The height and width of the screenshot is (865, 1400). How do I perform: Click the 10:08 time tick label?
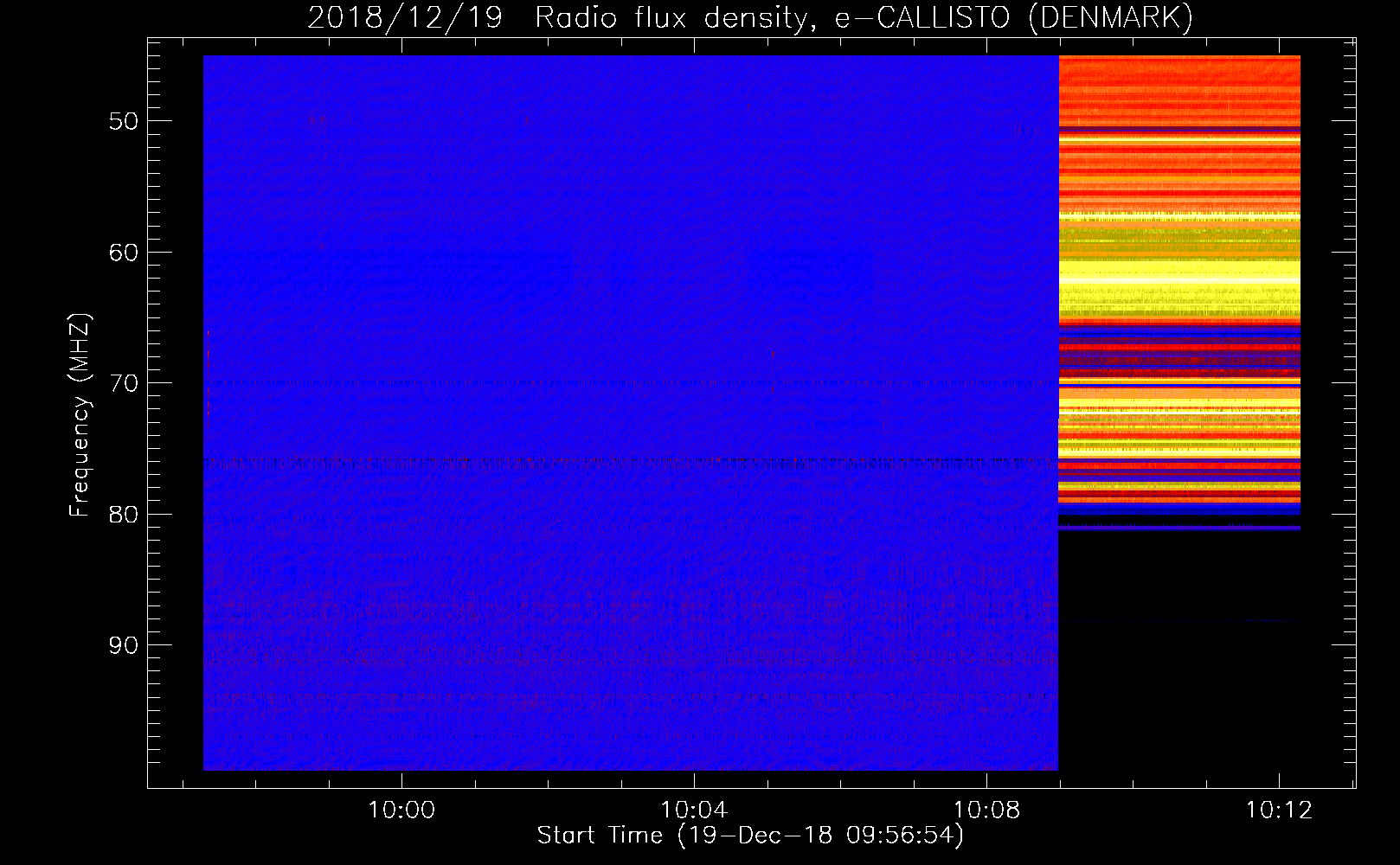tap(986, 811)
